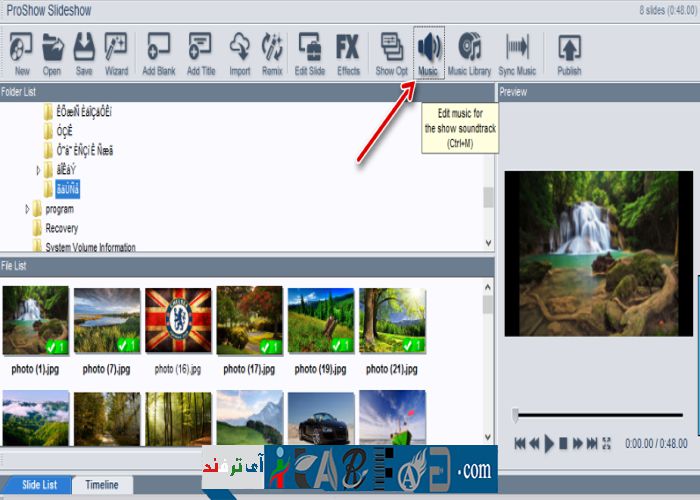The width and height of the screenshot is (700, 500).
Task: Click the Edit Slide icon
Action: tap(309, 53)
